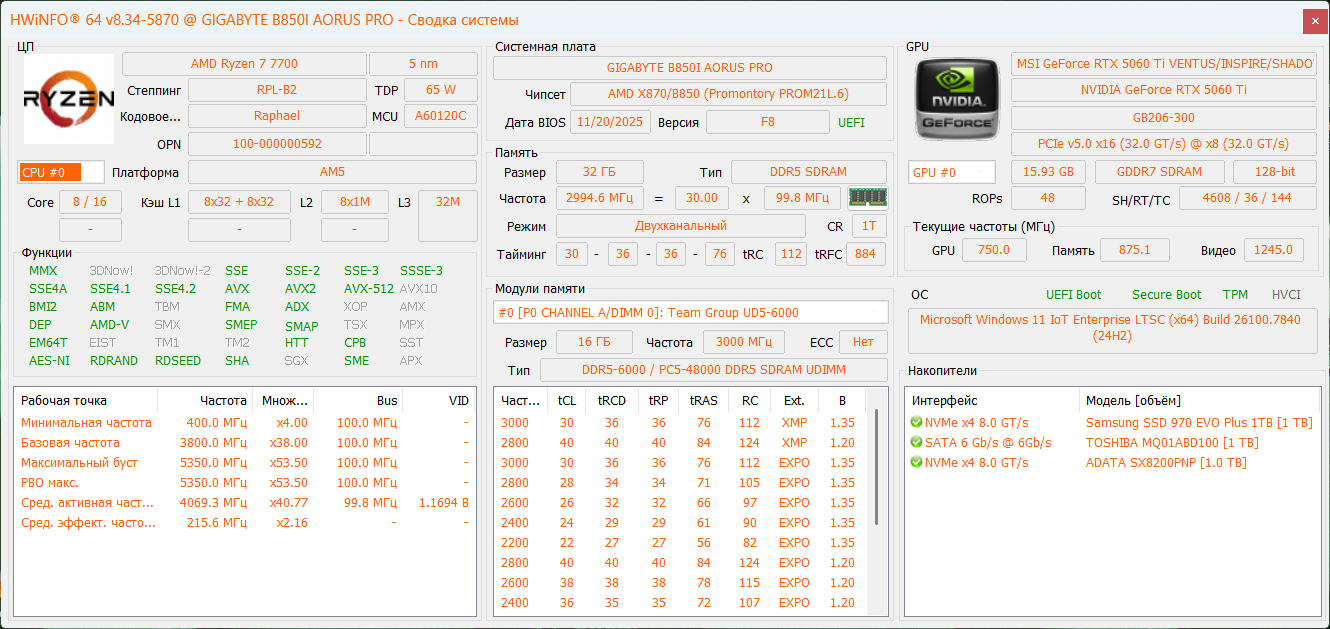Click the Samsung SSD 970 EVO status checkmark
This screenshot has height=629, width=1330.
pos(916,423)
